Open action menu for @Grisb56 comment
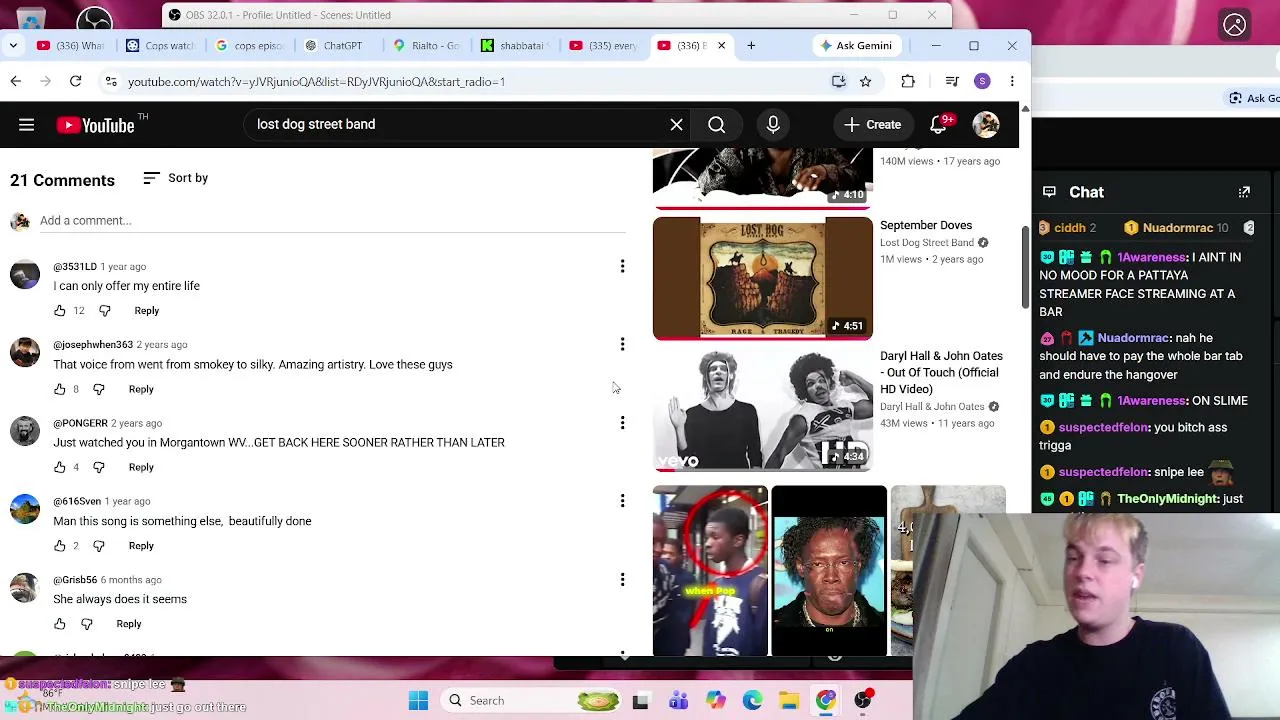1280x720 pixels. click(x=622, y=580)
